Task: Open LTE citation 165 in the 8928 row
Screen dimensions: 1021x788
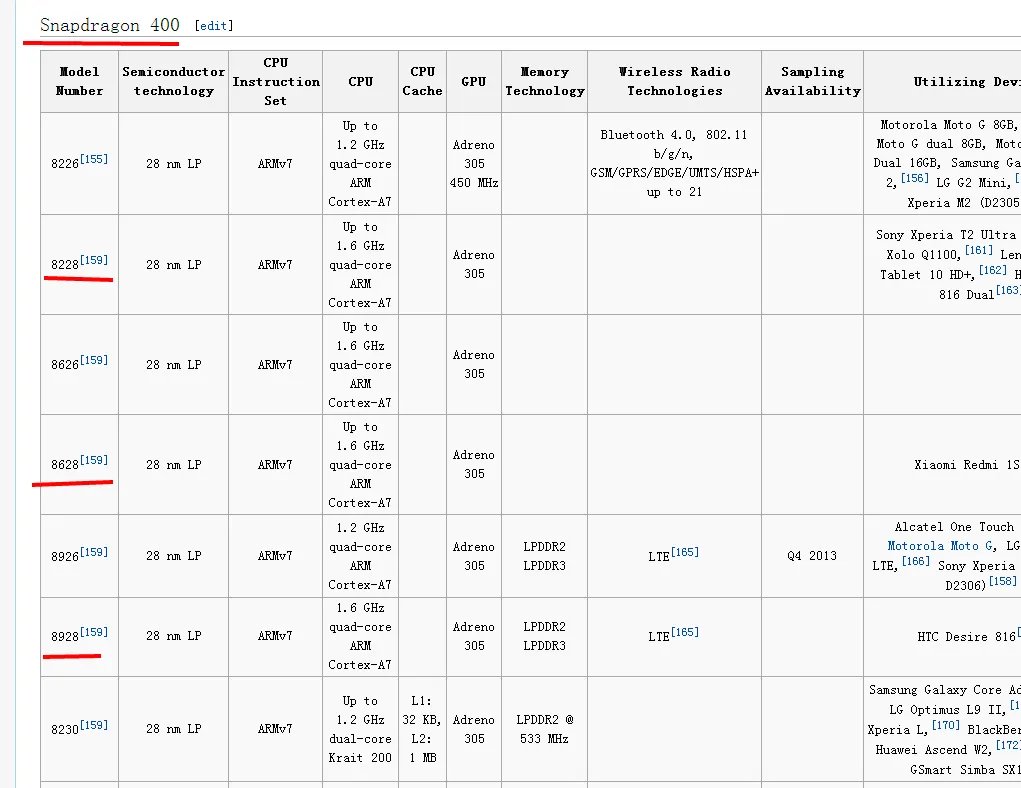Action: click(x=685, y=632)
